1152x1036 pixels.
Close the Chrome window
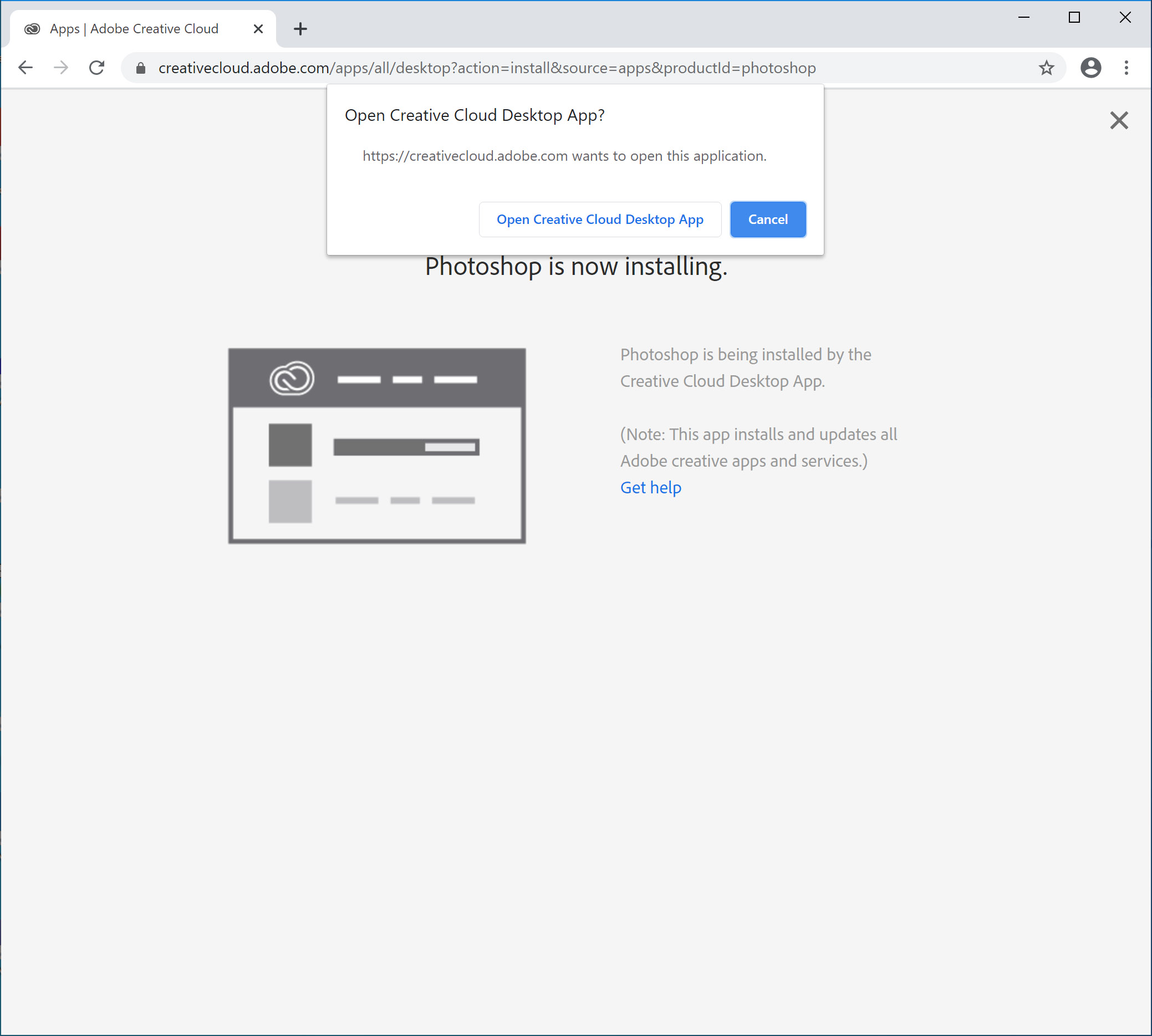pos(1125,18)
